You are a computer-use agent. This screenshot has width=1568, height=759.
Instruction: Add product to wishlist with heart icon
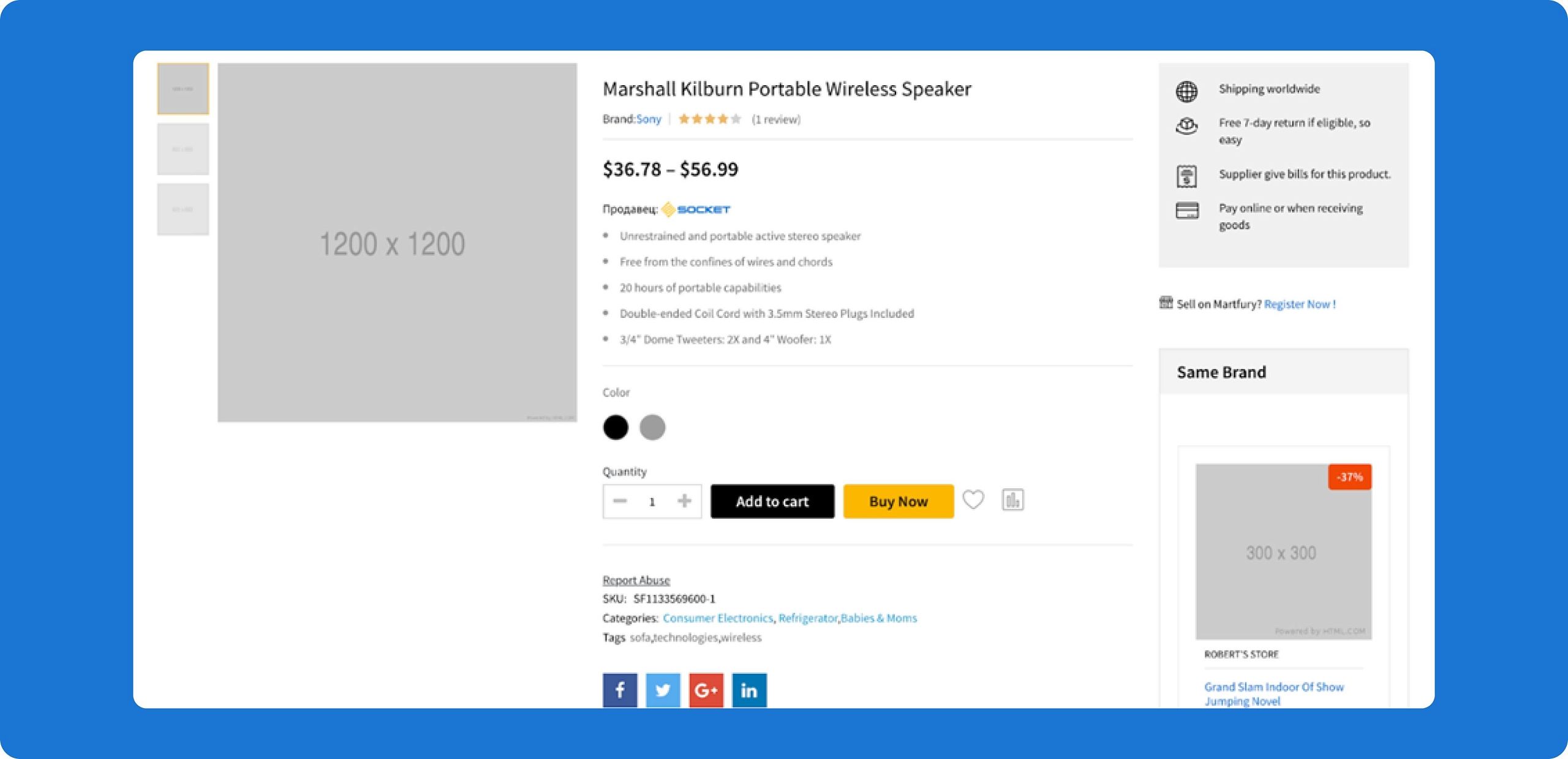tap(973, 500)
